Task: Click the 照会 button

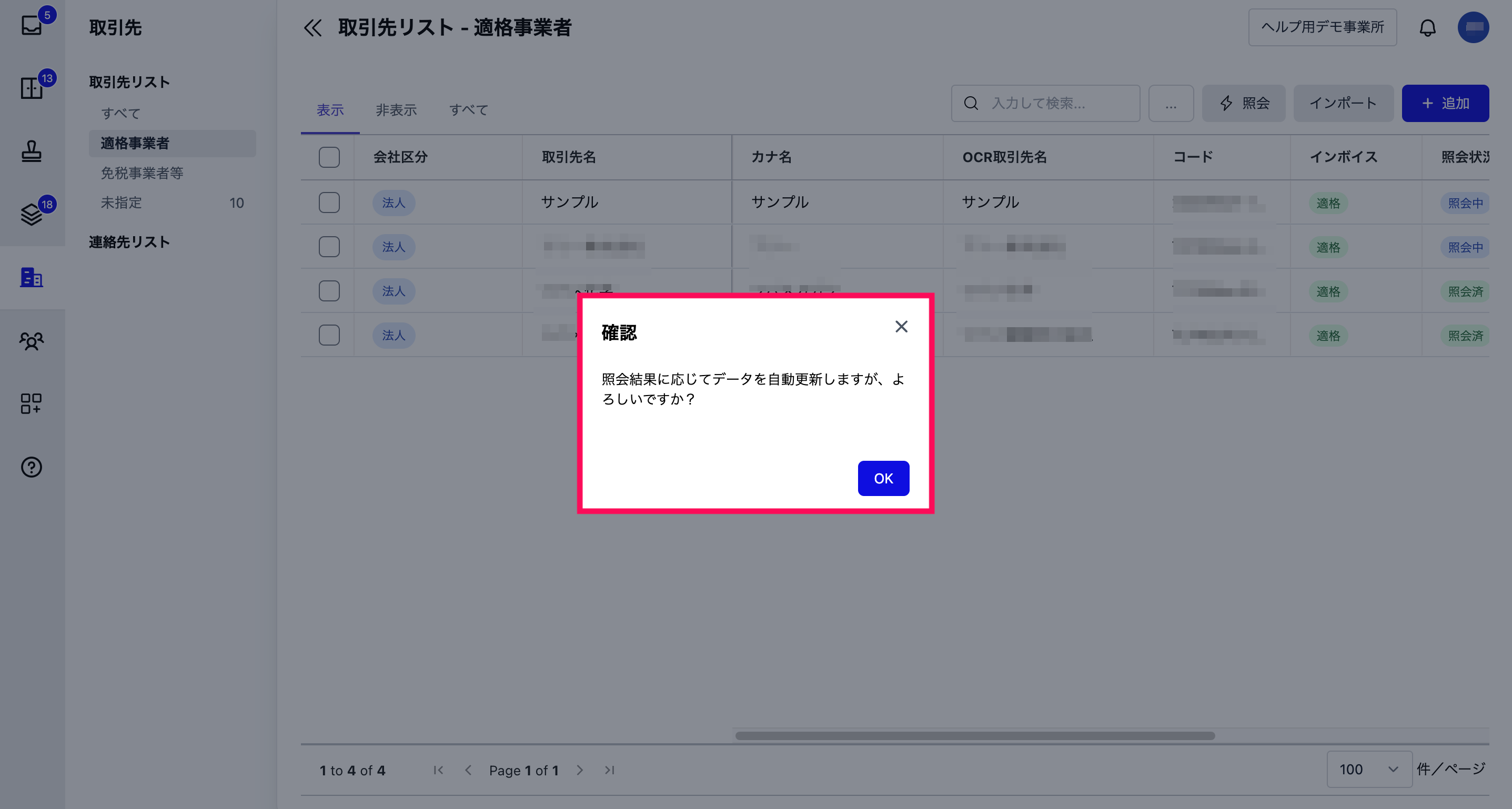Action: 1243,103
